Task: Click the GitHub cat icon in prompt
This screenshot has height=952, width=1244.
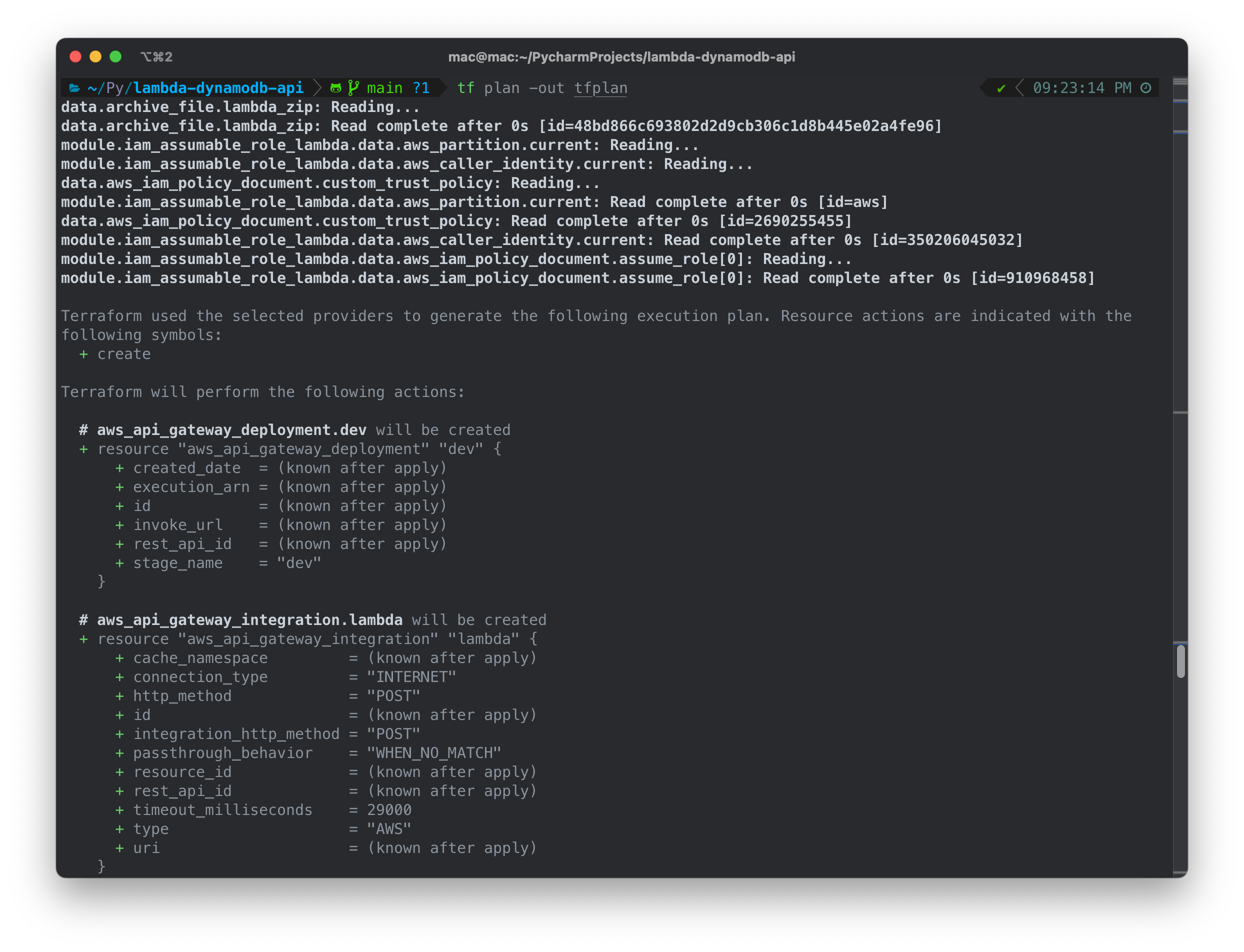Action: coord(335,88)
